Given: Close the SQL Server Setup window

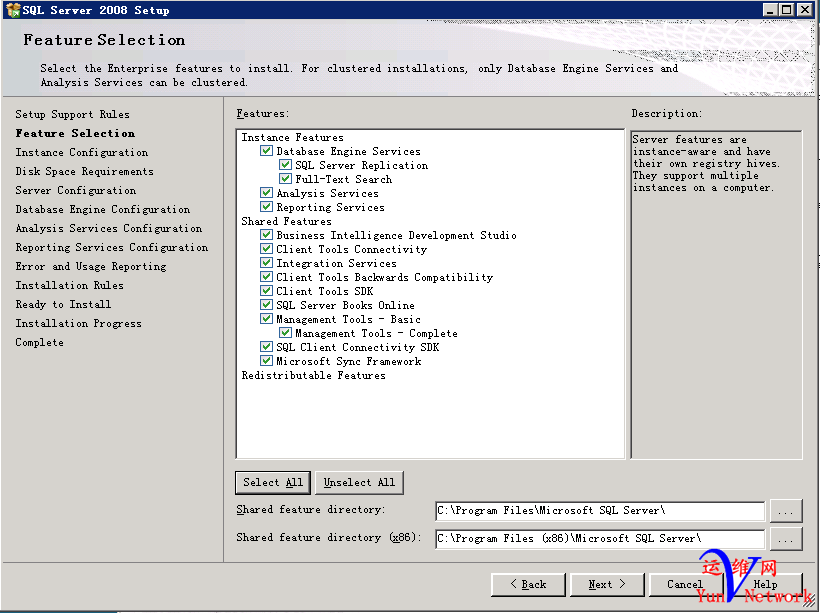Looking at the screenshot, I should (x=805, y=10).
